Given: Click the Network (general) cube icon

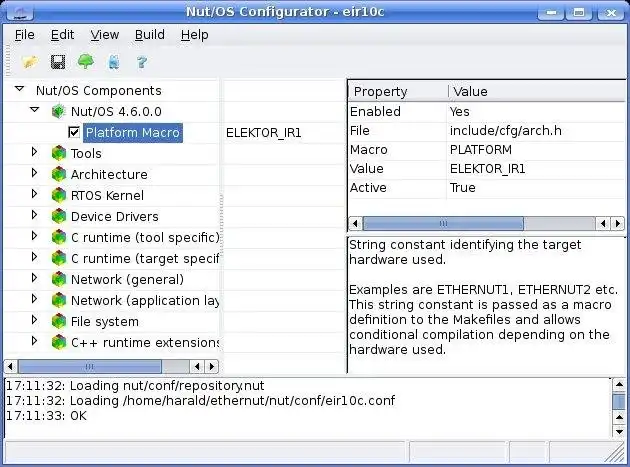Looking at the screenshot, I should [x=59, y=279].
